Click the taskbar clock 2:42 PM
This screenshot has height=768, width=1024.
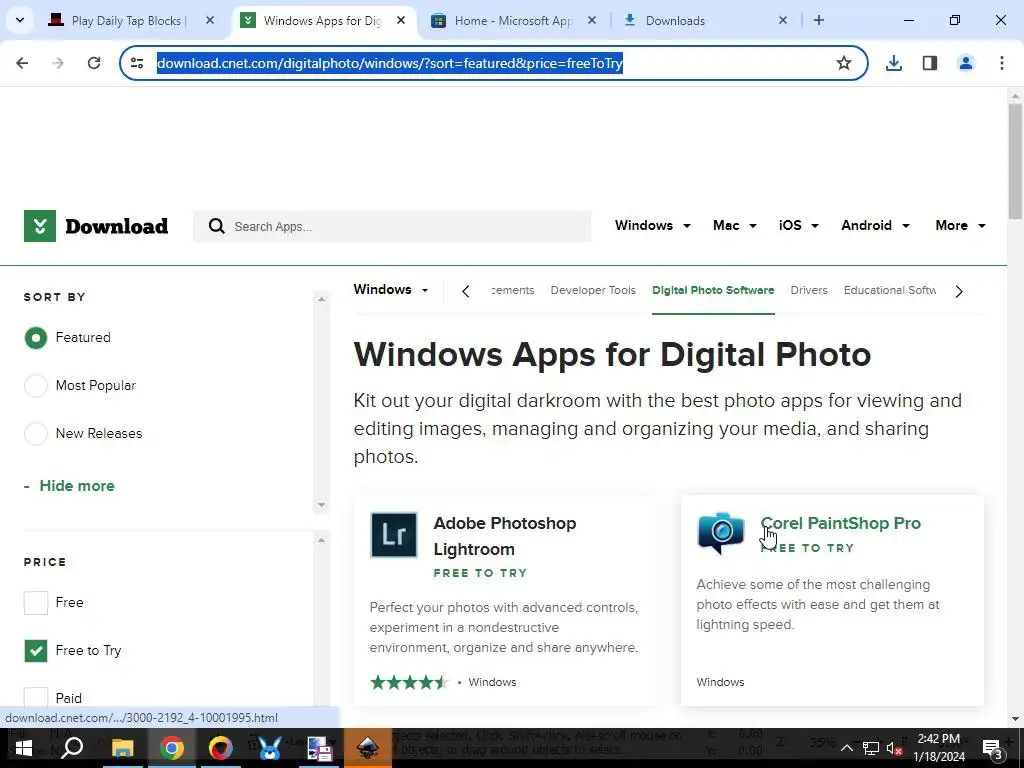pos(938,739)
